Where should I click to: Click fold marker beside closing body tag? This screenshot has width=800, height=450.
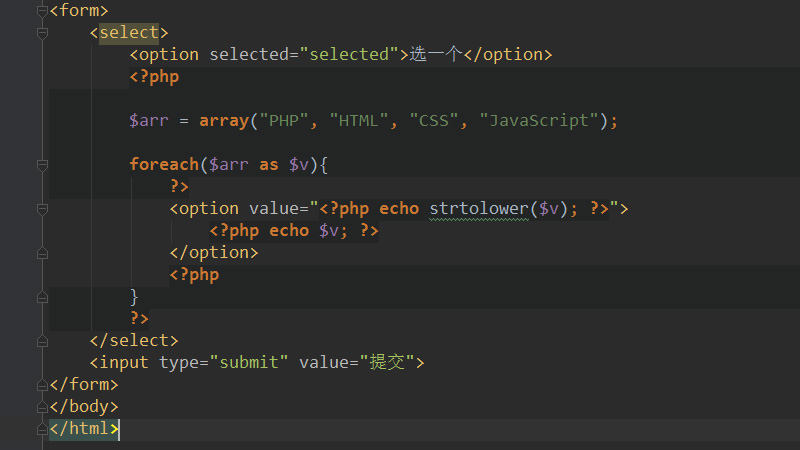pyautogui.click(x=42, y=406)
